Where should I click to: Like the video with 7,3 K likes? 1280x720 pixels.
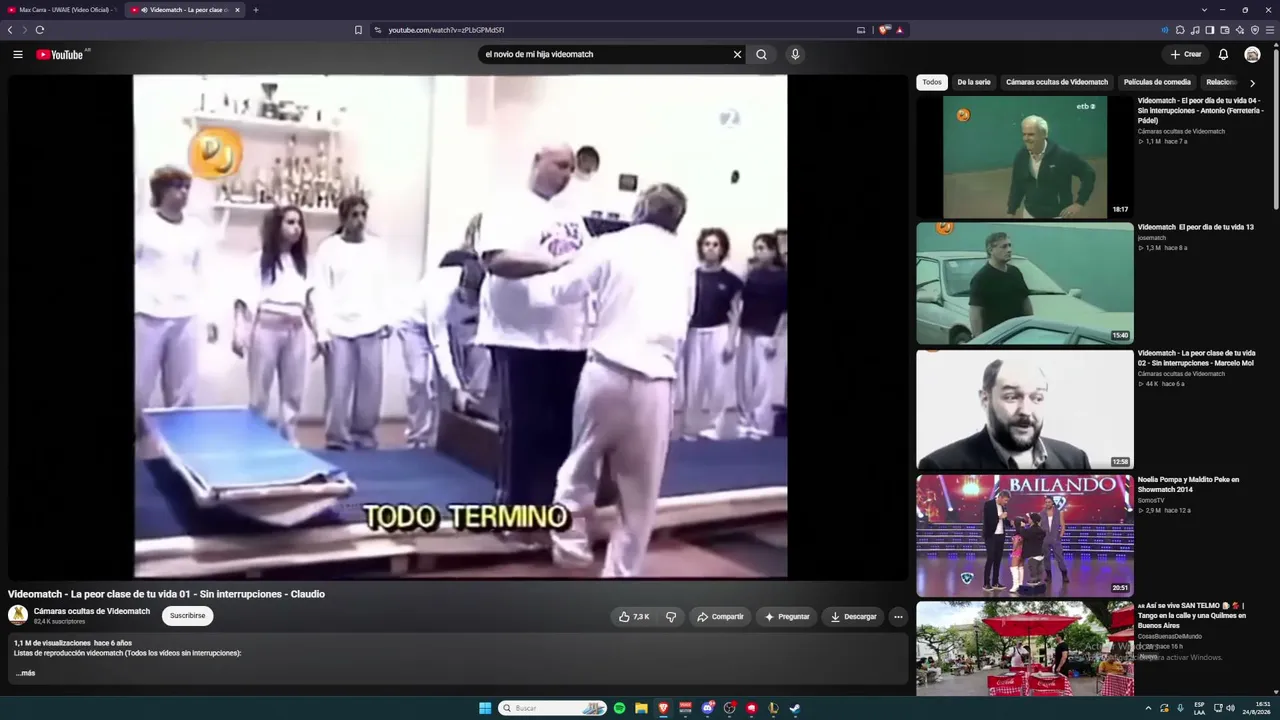634,617
